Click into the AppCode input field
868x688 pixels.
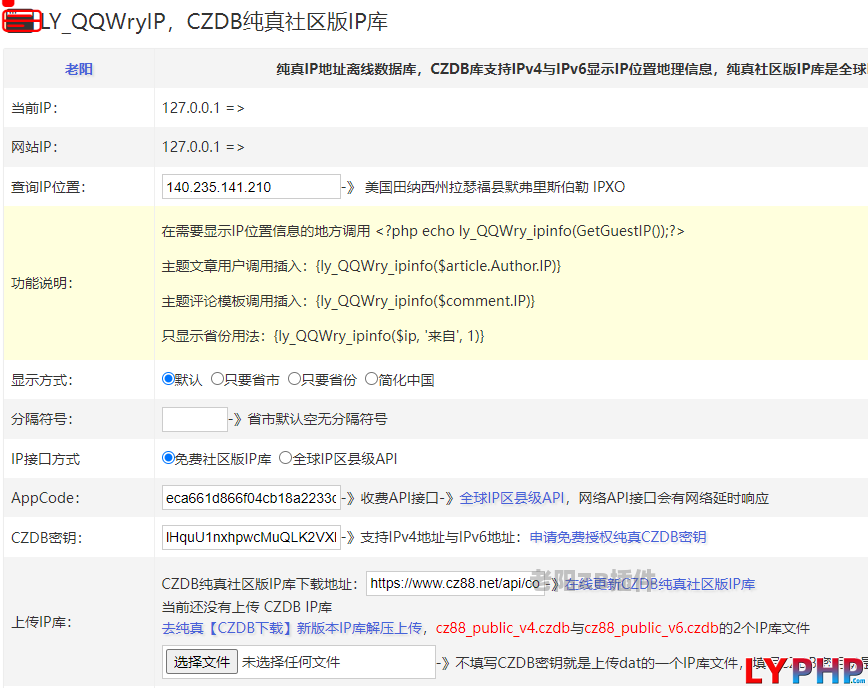tap(251, 498)
